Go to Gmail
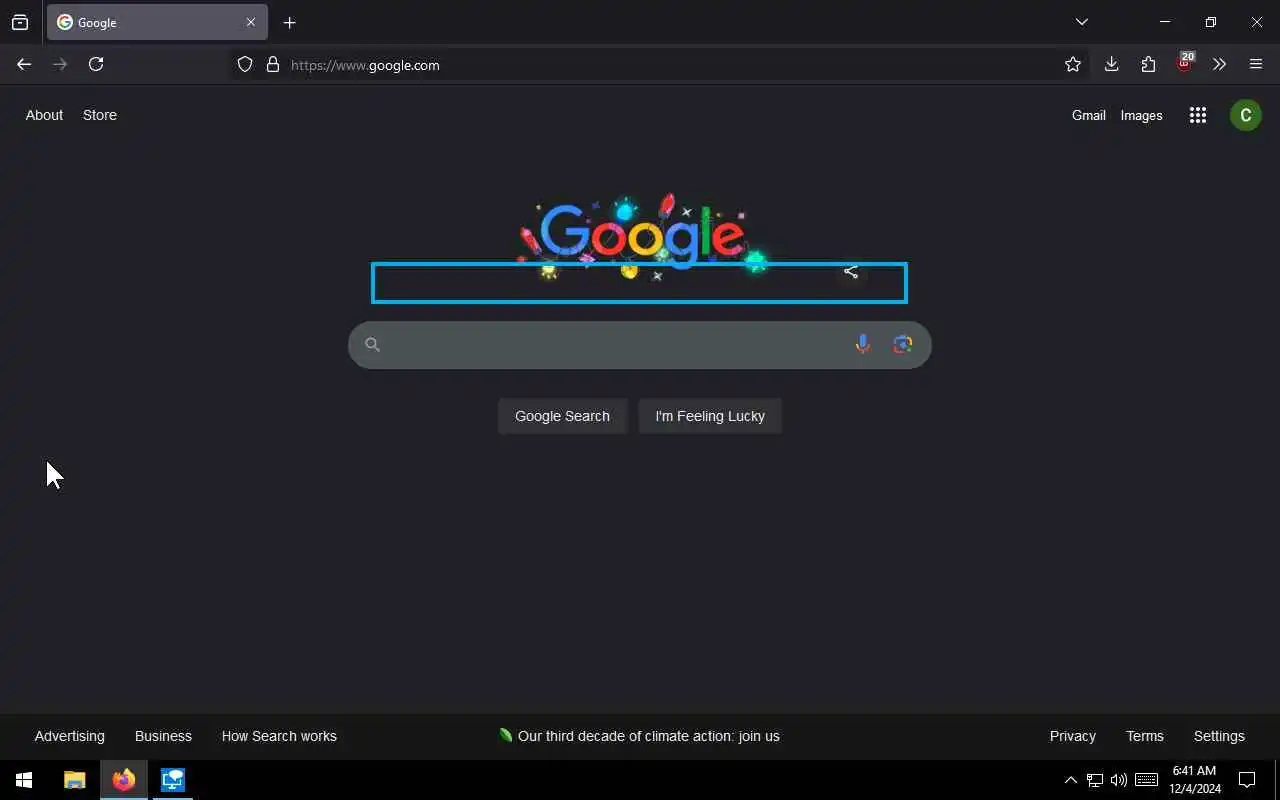 click(1089, 115)
